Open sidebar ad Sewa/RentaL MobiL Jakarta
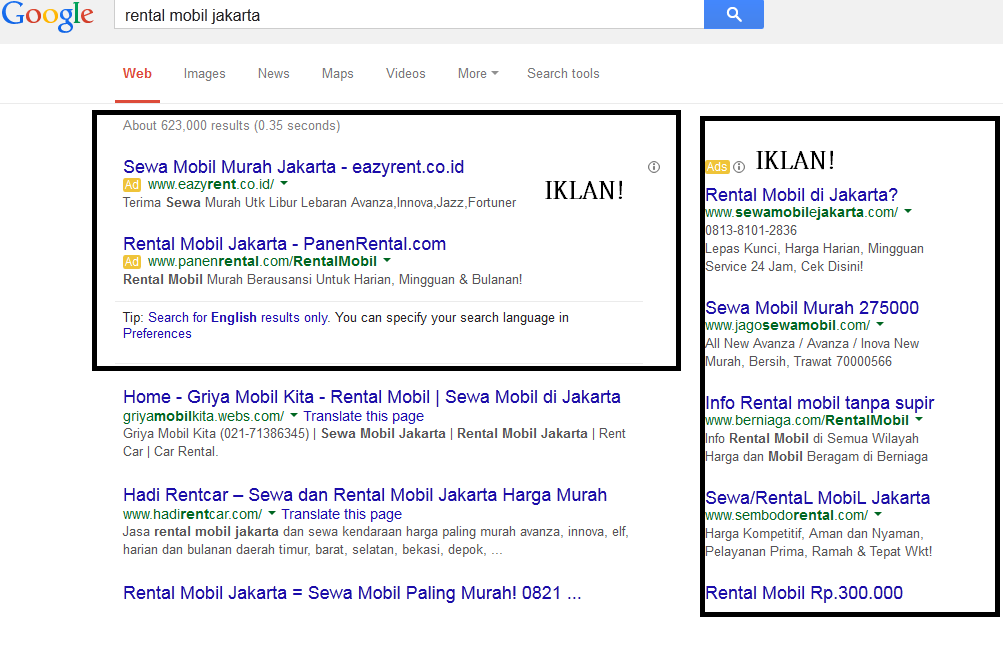Viewport: 1004px width, 662px height. click(818, 497)
